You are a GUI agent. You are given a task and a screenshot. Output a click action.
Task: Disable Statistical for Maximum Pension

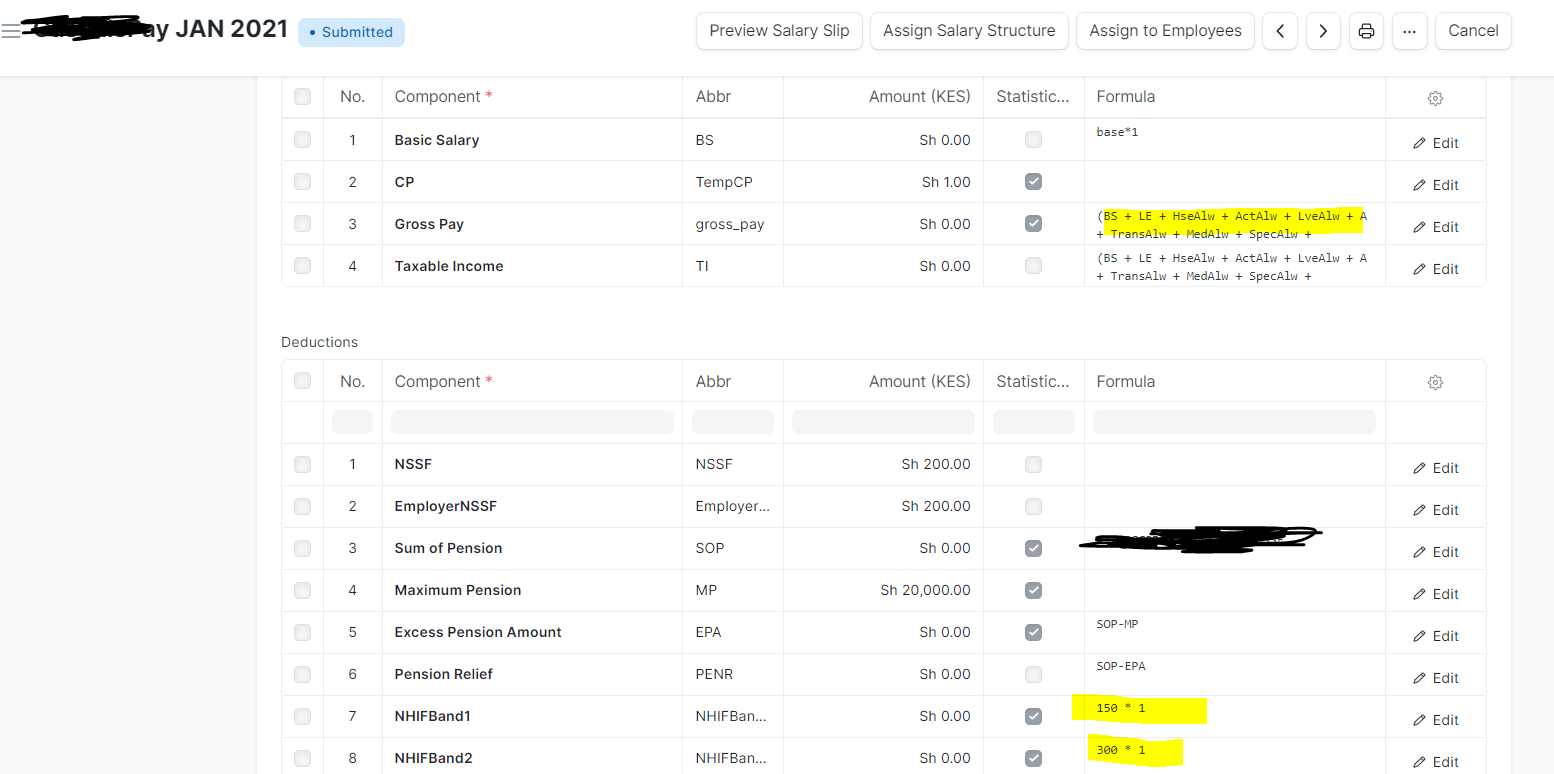(x=1033, y=590)
